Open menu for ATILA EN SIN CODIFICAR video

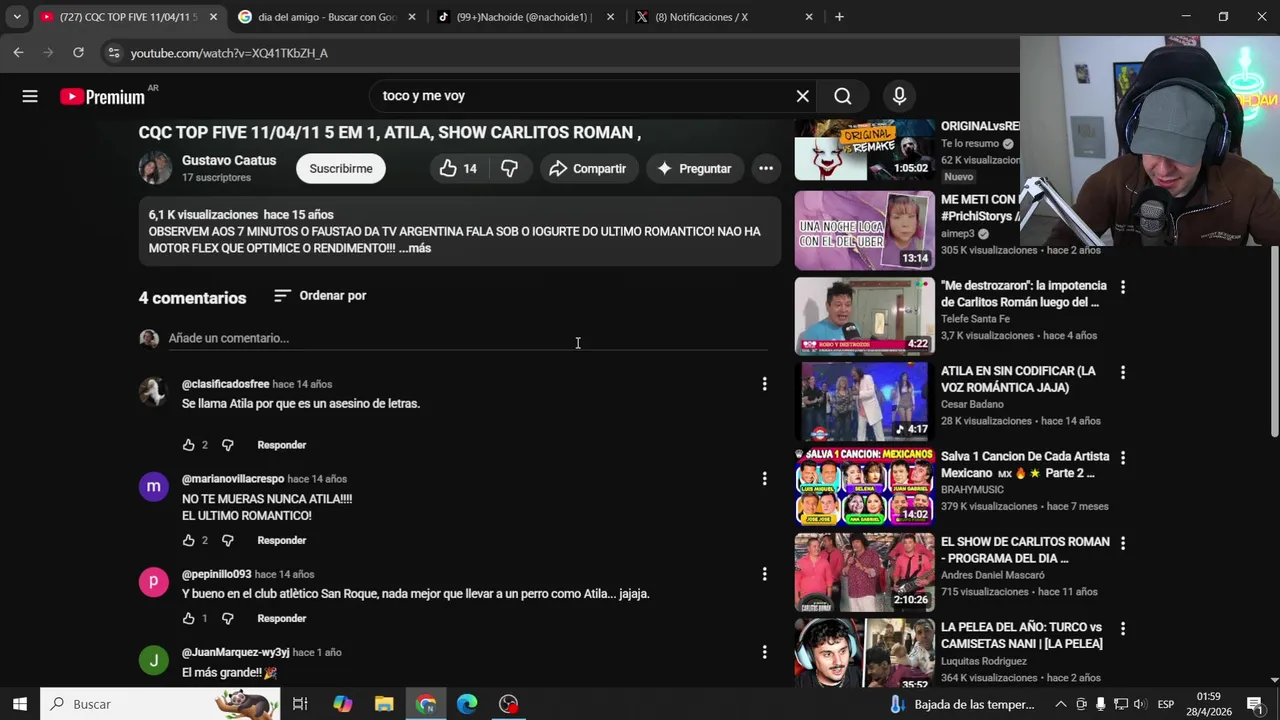coord(1122,372)
